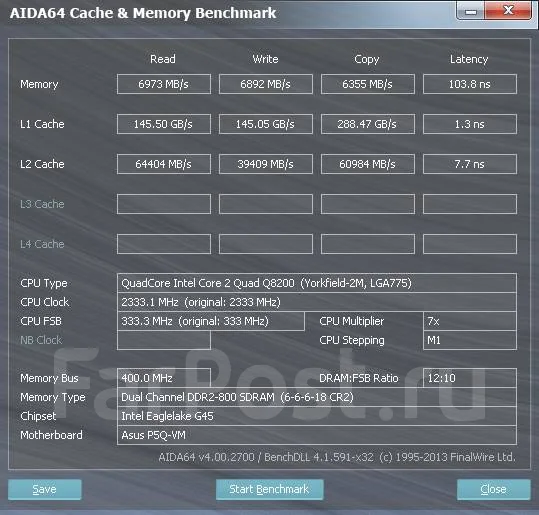This screenshot has width=539, height=515.
Task: Click the Copy column header
Action: click(x=367, y=59)
